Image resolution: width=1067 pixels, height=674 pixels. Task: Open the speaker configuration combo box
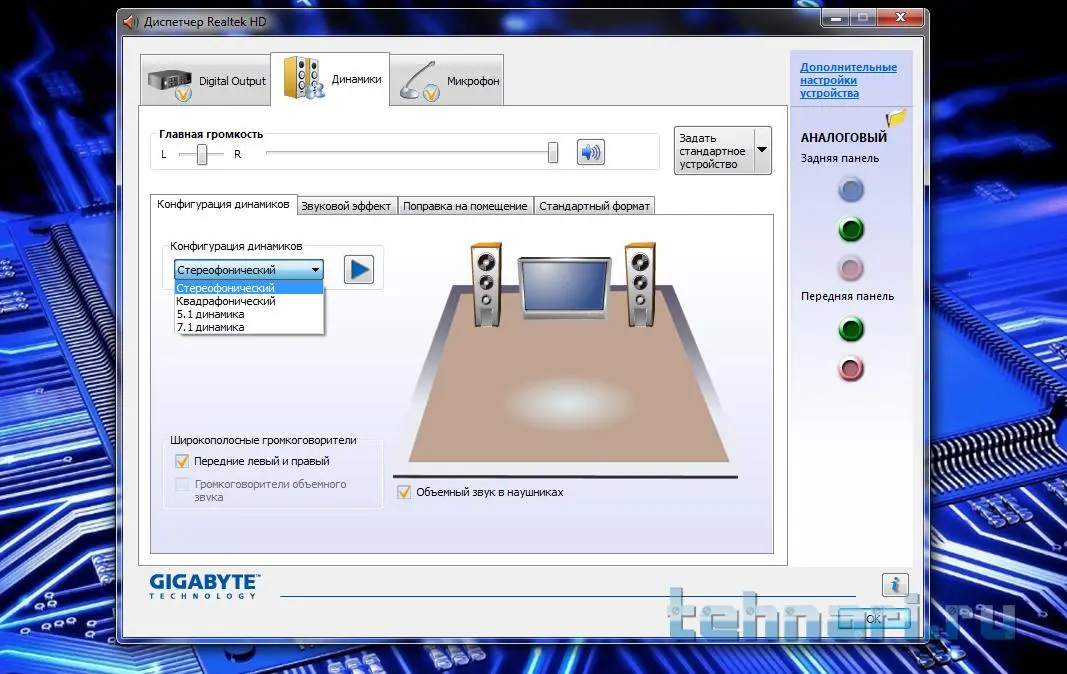248,270
